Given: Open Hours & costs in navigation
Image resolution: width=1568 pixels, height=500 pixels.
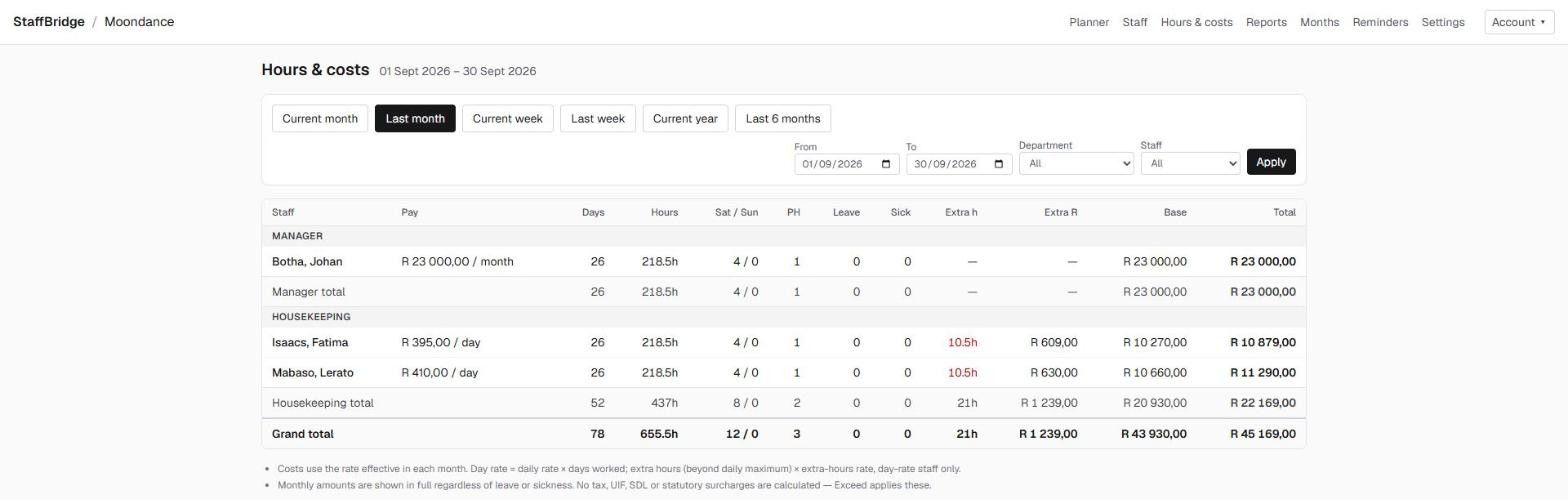Looking at the screenshot, I should pyautogui.click(x=1196, y=22).
